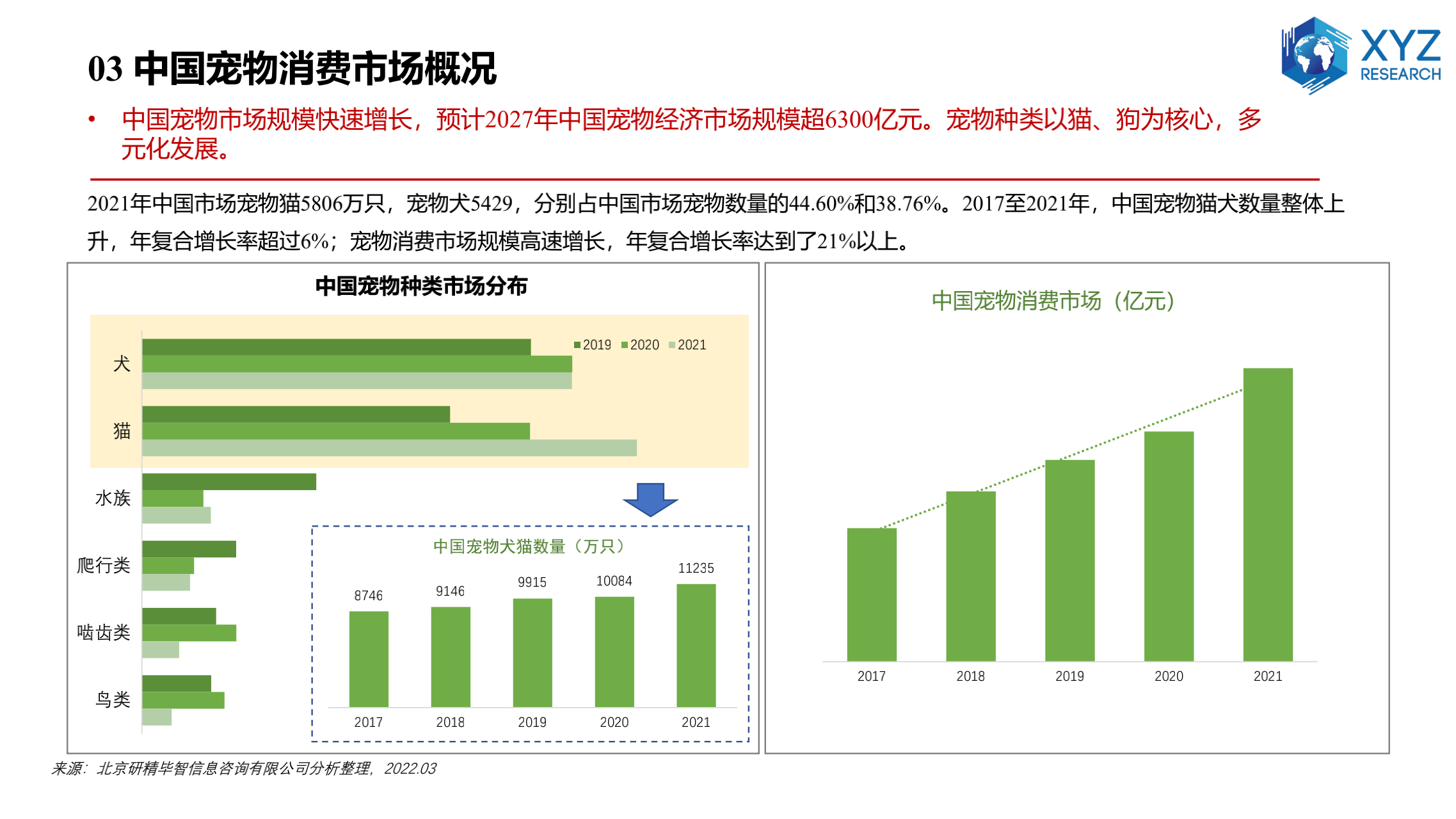Select the 猫 category axis label
Viewport: 1456px width, 819px height.
click(122, 431)
